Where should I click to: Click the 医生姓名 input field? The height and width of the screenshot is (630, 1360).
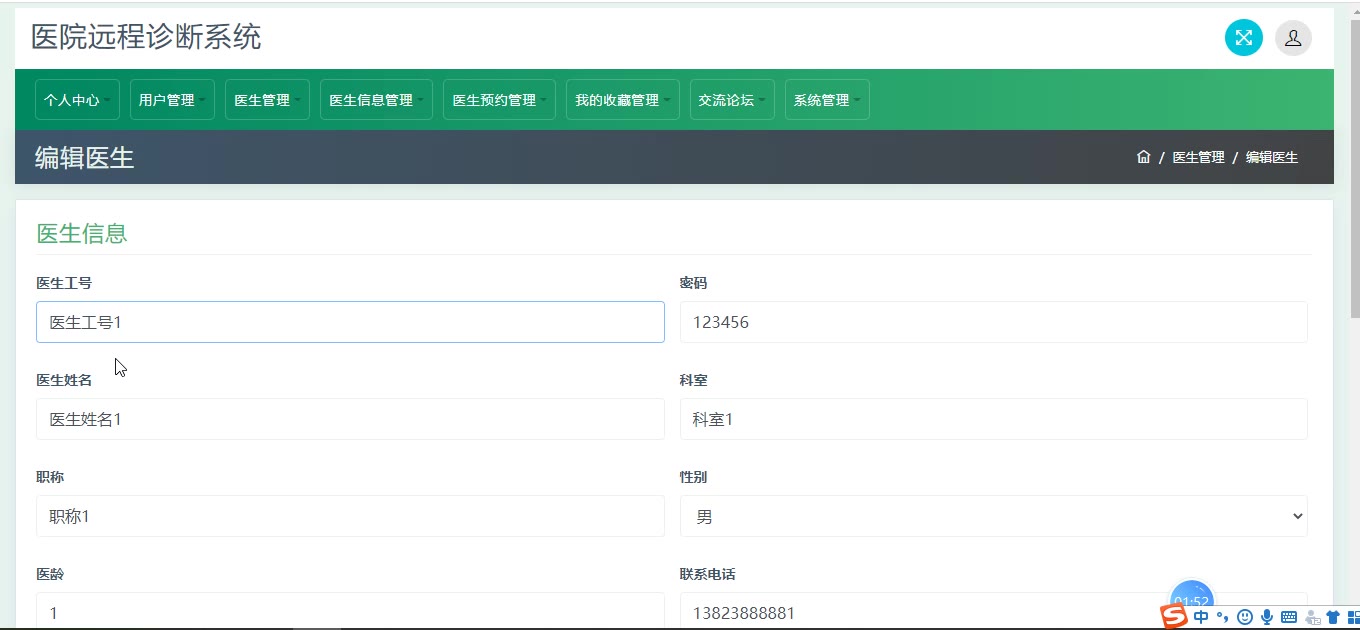click(x=350, y=419)
